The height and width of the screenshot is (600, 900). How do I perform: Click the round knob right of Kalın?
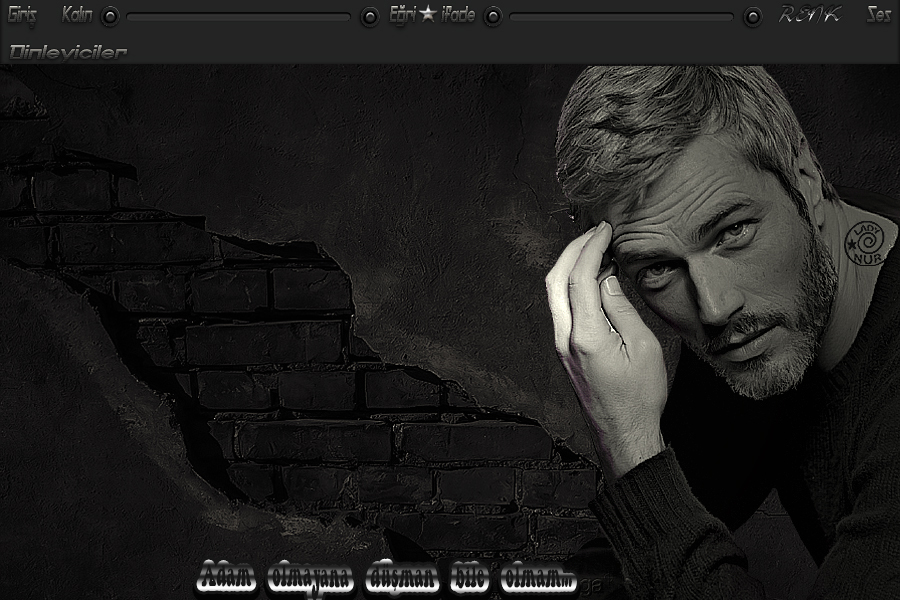coord(110,16)
